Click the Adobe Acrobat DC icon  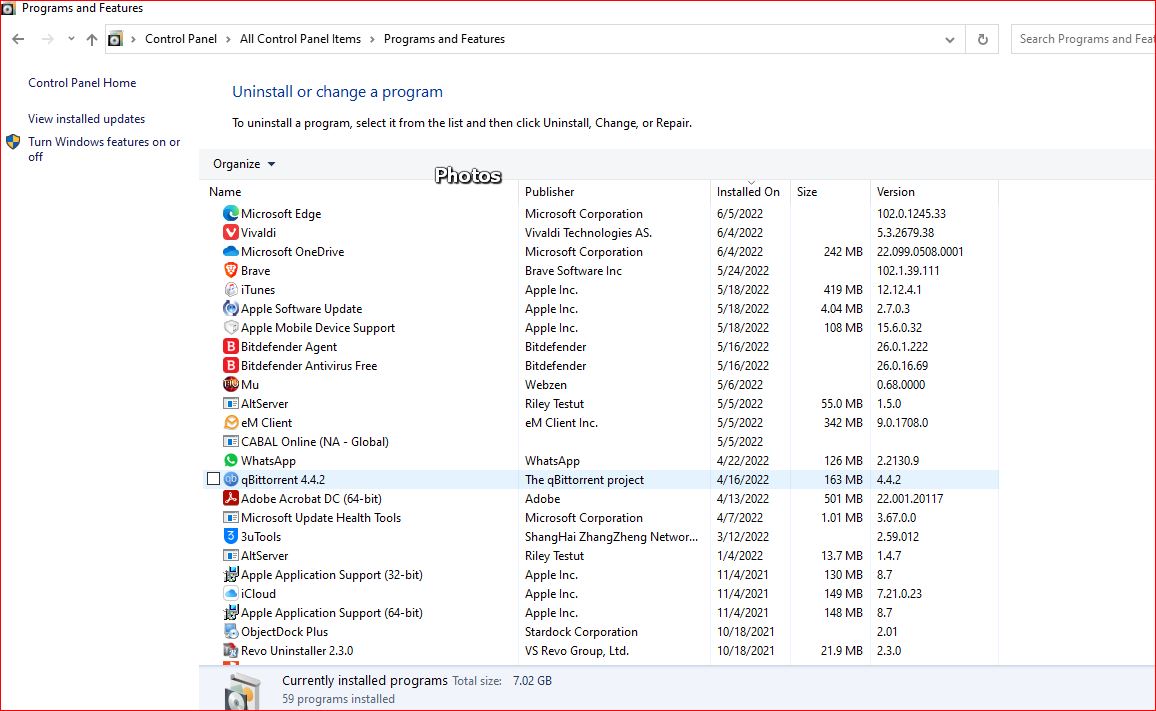[x=231, y=499]
